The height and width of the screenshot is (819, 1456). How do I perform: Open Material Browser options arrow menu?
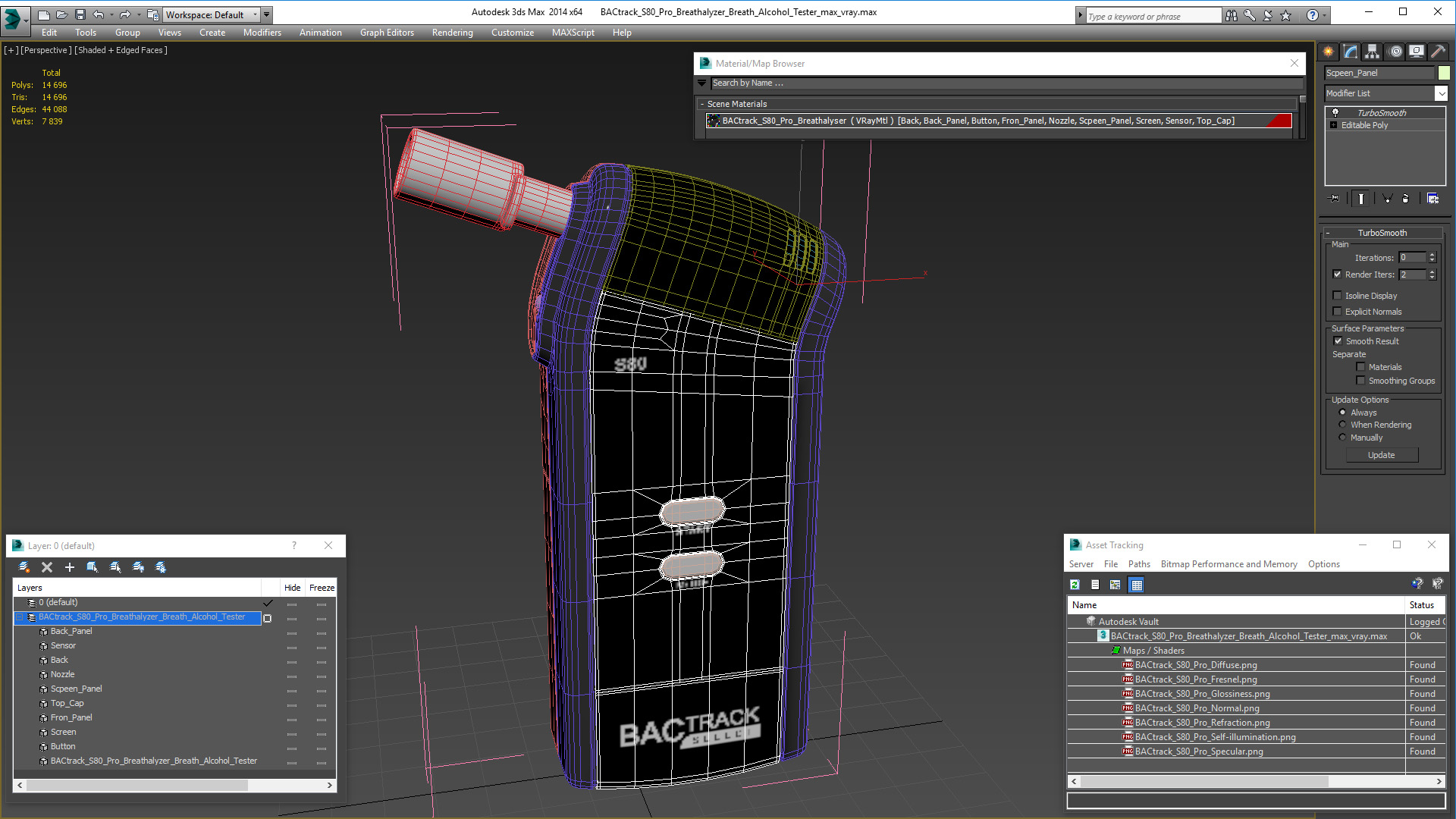pos(702,83)
